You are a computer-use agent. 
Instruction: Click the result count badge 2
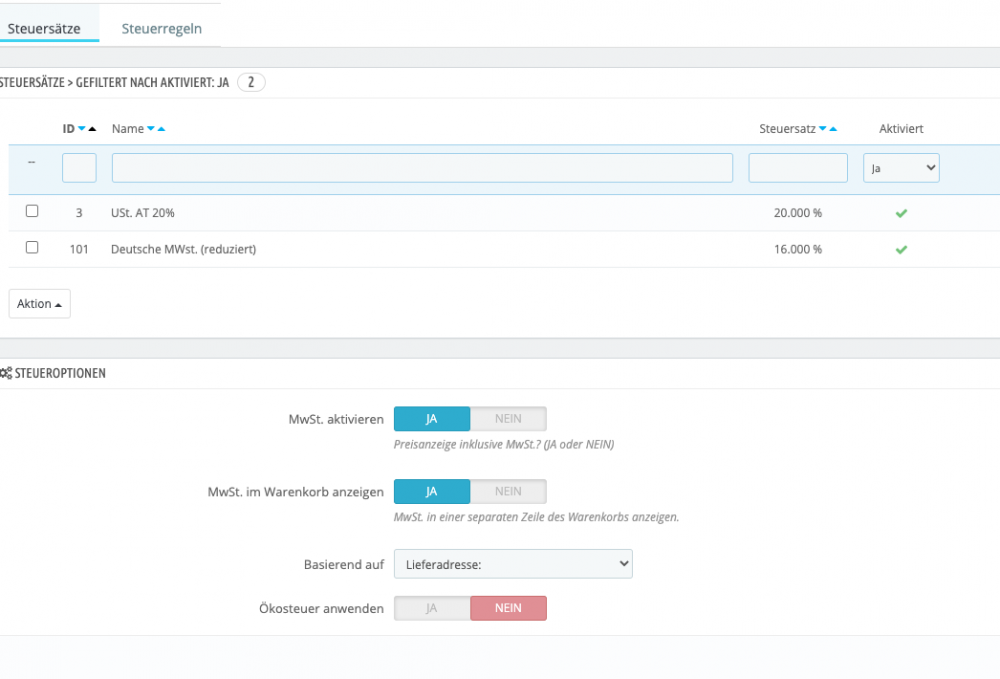pos(251,82)
